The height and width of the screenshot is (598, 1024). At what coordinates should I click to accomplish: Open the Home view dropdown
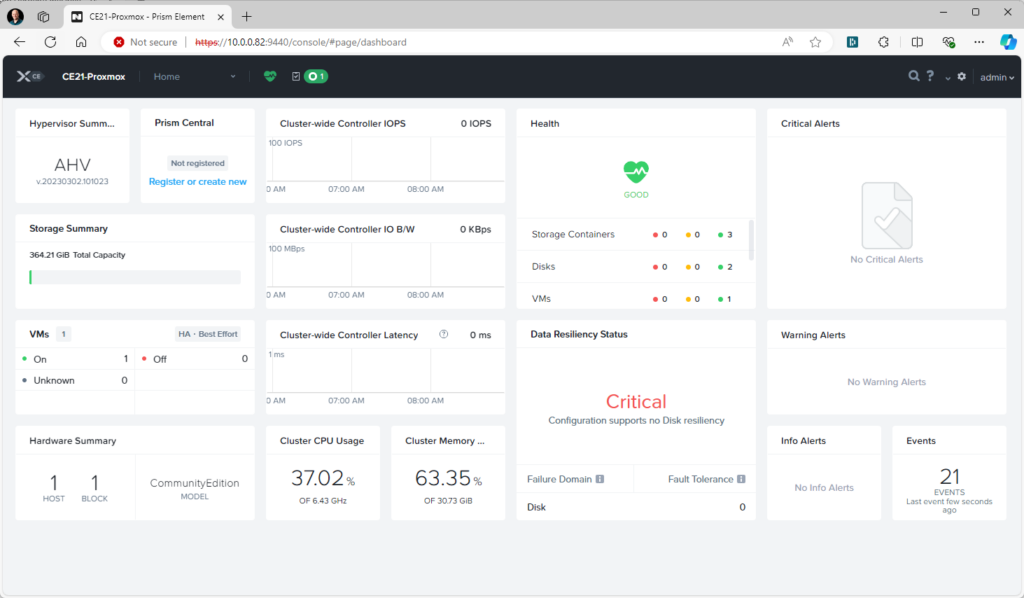click(195, 76)
